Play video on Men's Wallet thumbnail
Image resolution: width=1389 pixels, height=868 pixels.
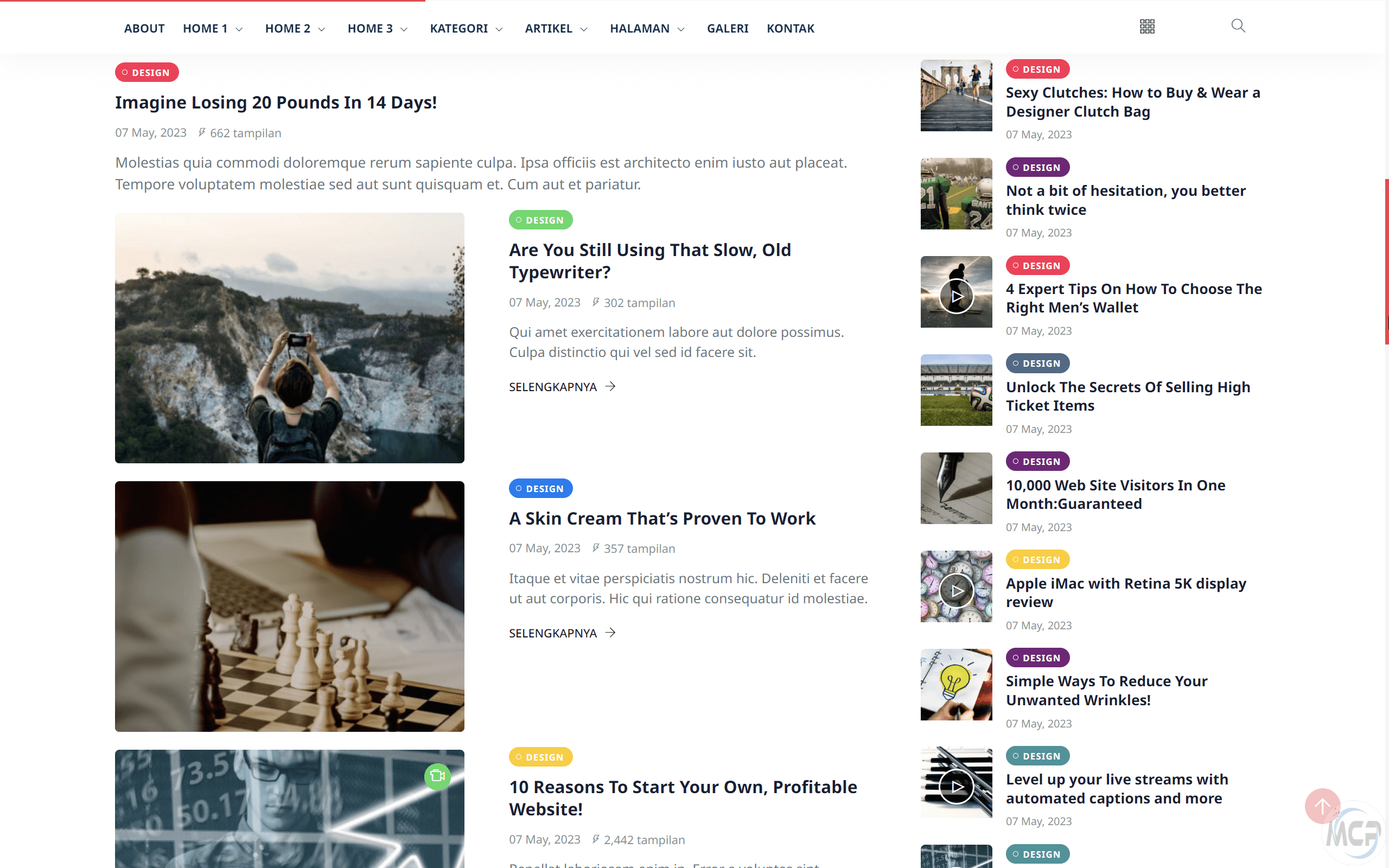[956, 296]
